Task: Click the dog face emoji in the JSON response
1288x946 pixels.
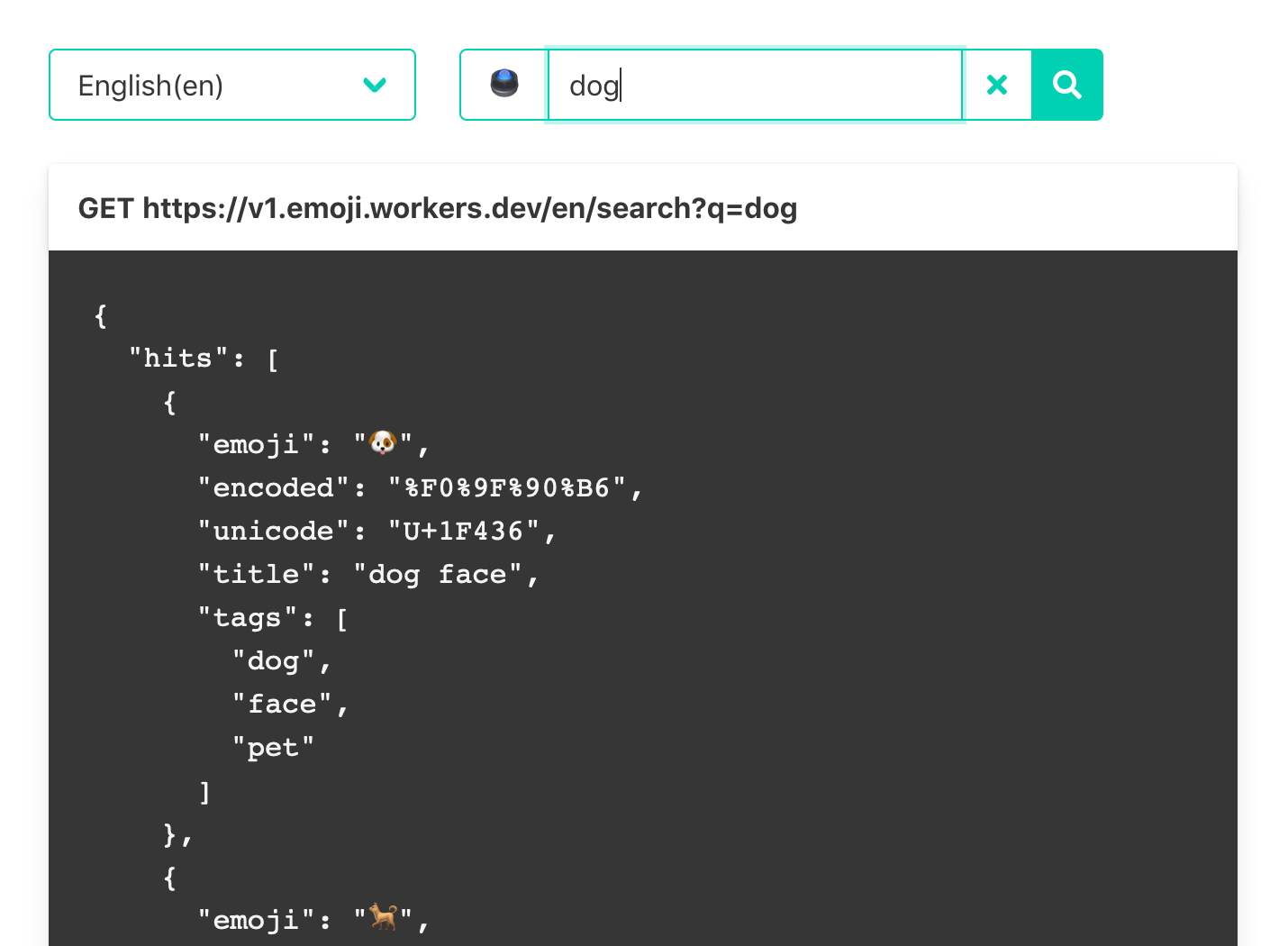Action: (384, 442)
